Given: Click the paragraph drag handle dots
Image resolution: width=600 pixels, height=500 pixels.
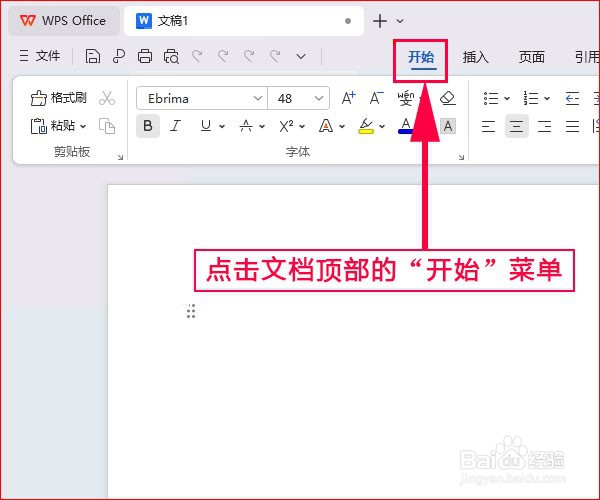Looking at the screenshot, I should point(191,311).
